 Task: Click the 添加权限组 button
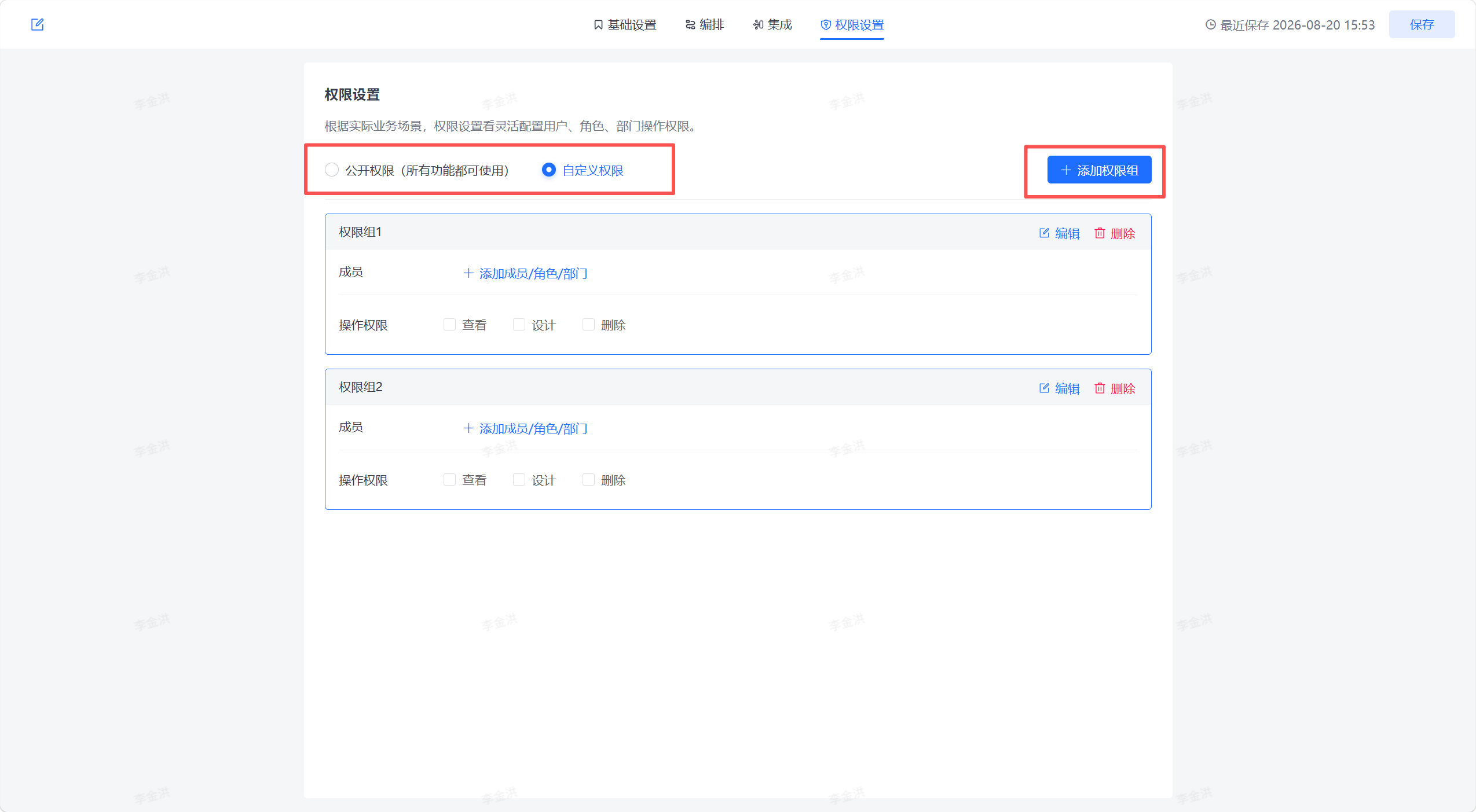click(1099, 170)
